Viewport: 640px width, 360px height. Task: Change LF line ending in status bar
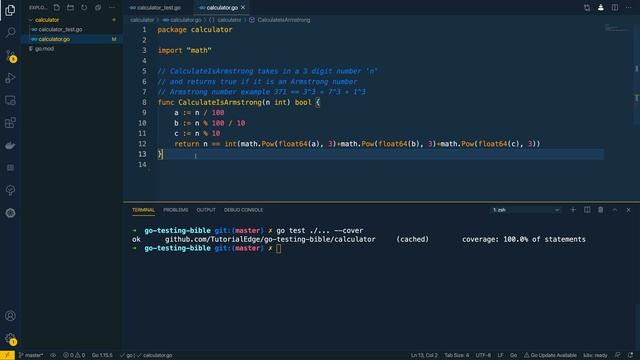tap(500, 355)
